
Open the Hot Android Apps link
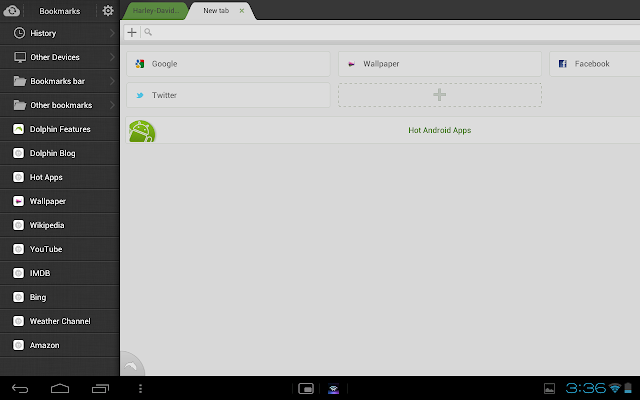pyautogui.click(x=440, y=130)
